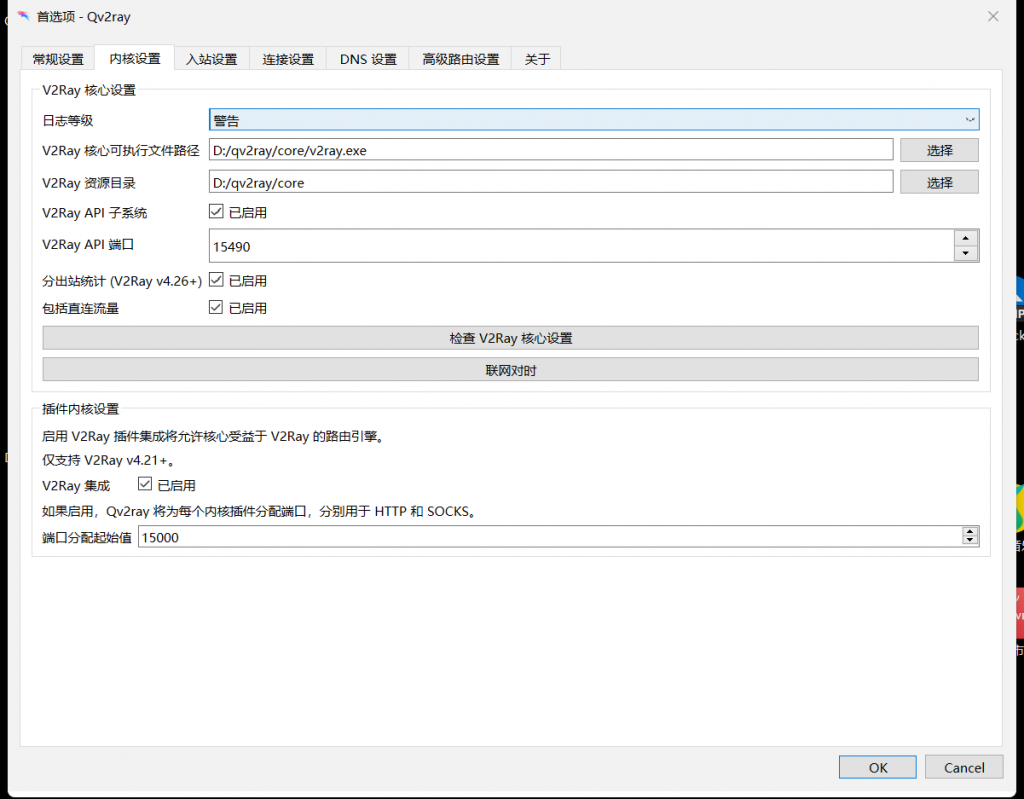Close the preferences window with X
Viewport: 1024px width, 799px height.
point(992,16)
